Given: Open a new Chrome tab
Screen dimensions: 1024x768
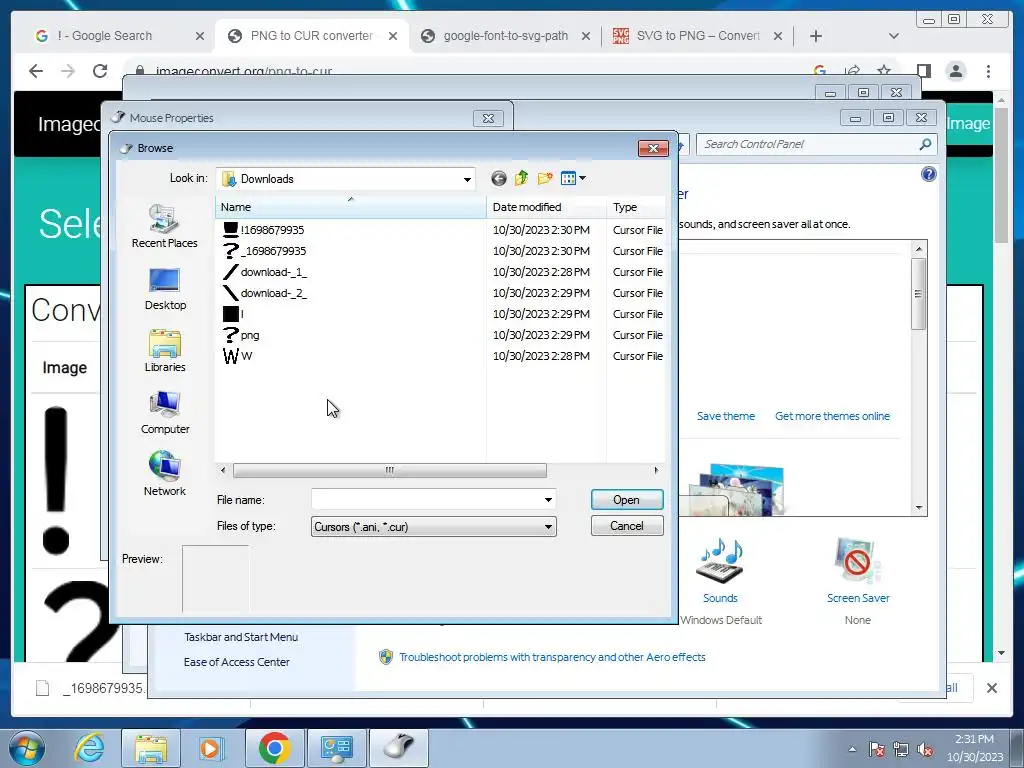Looking at the screenshot, I should pos(816,36).
